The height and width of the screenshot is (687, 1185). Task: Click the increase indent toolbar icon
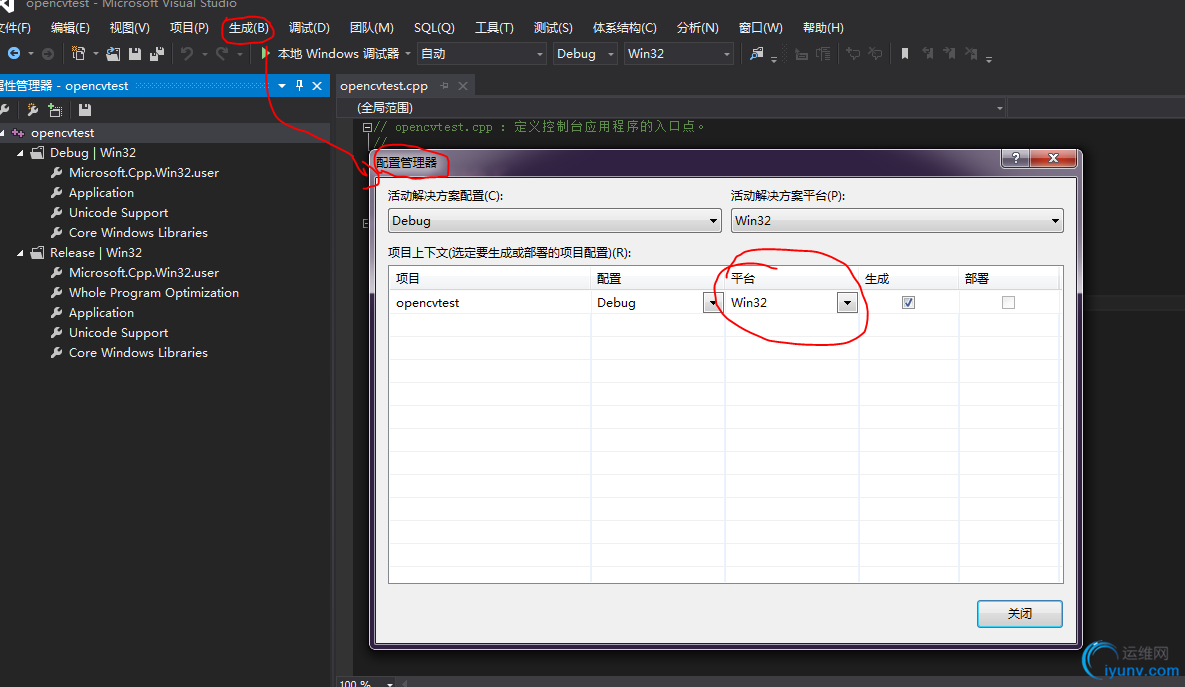(x=823, y=54)
